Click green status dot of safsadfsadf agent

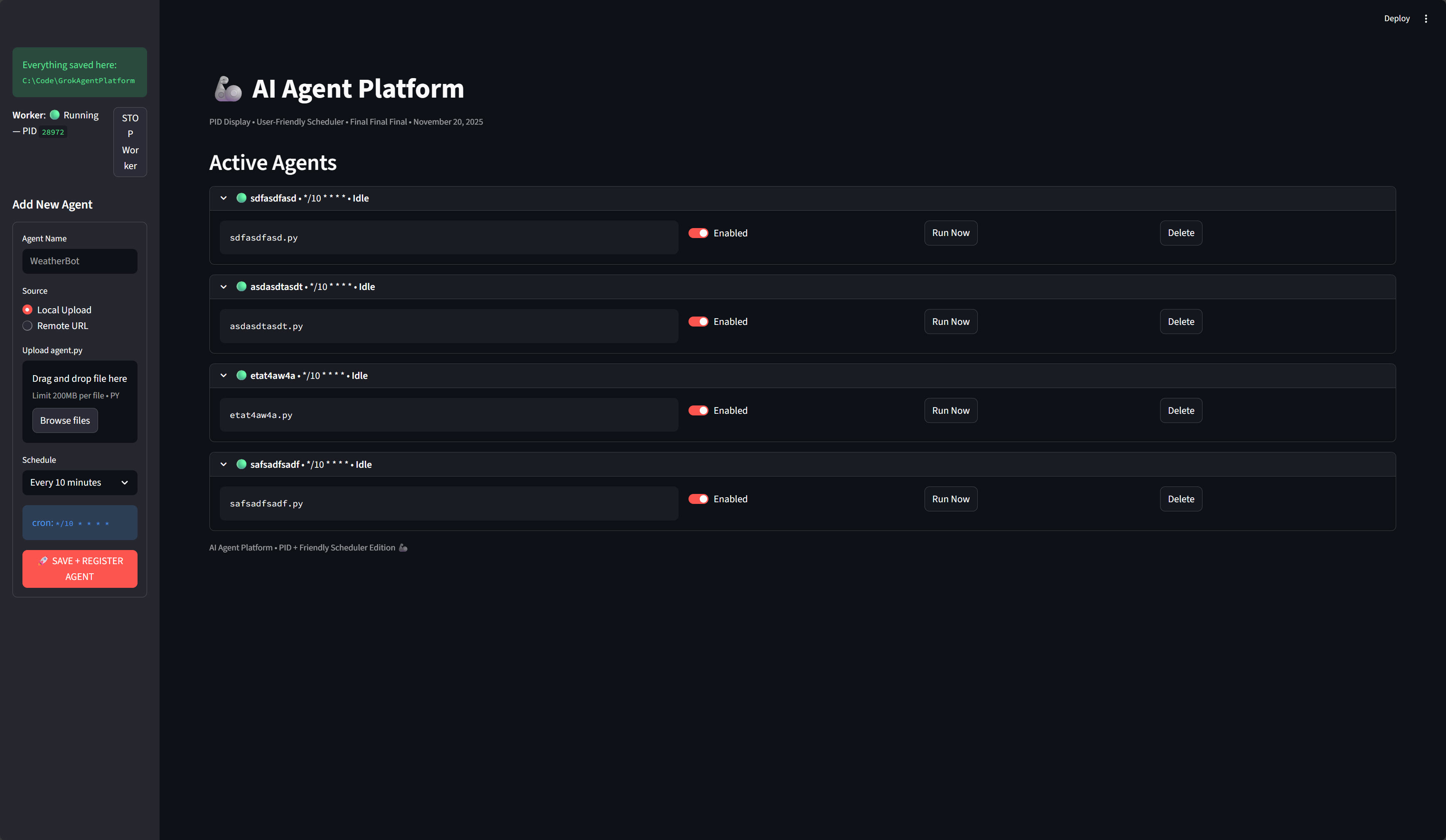click(241, 464)
